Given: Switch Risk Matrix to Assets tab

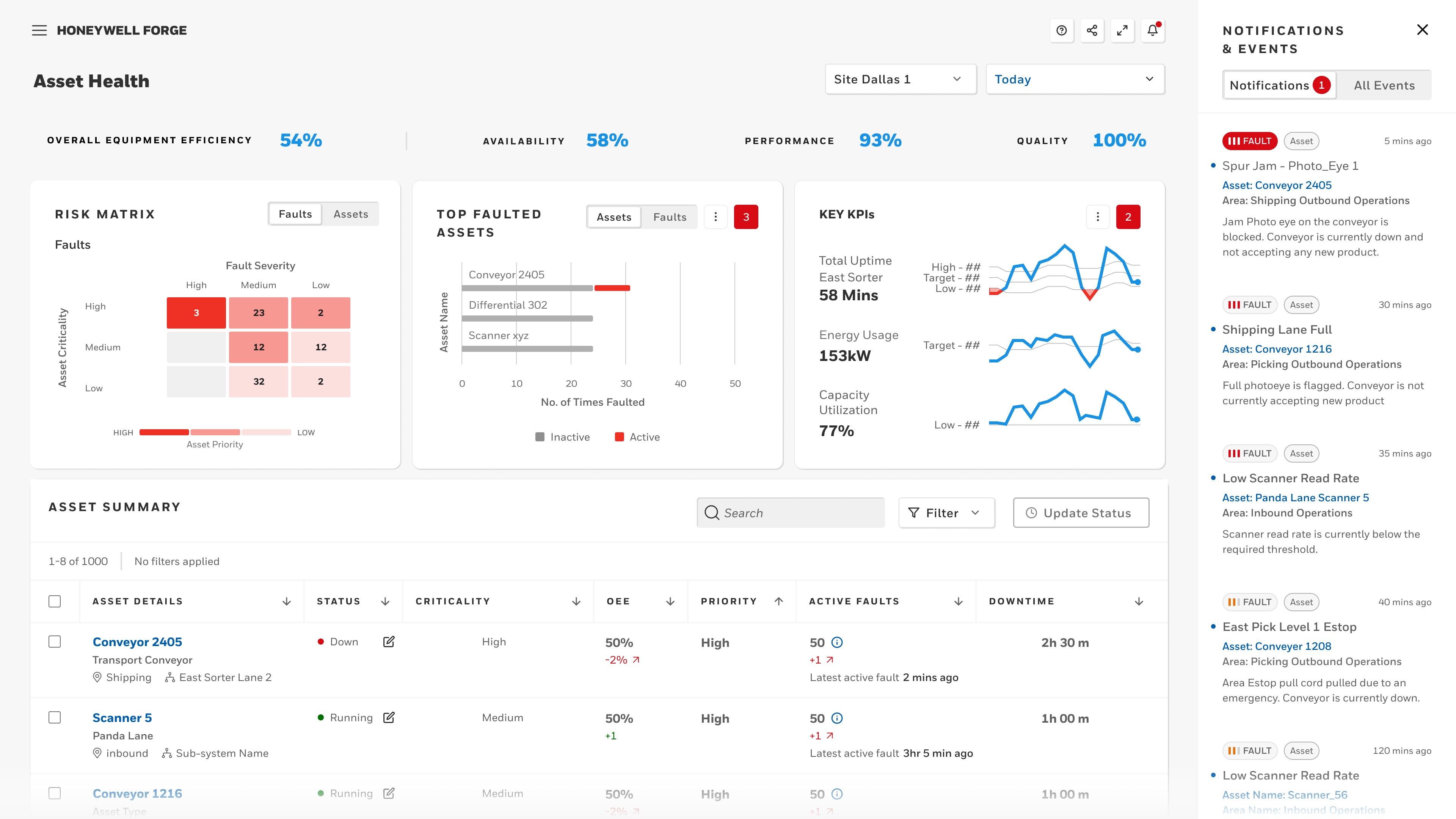Looking at the screenshot, I should coord(350,214).
